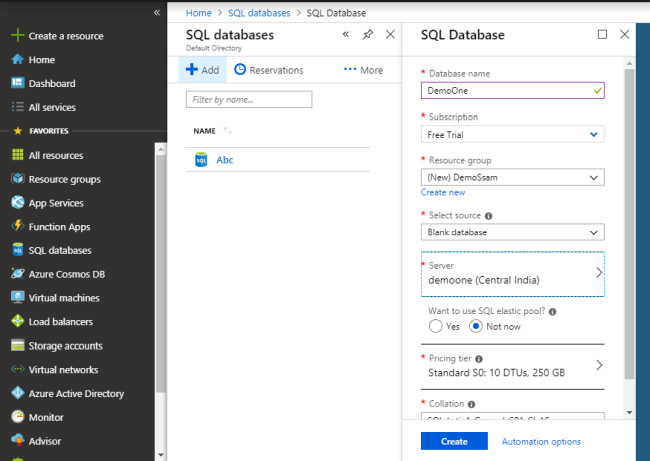Click the Filter by name field
650x461 pixels.
249,99
